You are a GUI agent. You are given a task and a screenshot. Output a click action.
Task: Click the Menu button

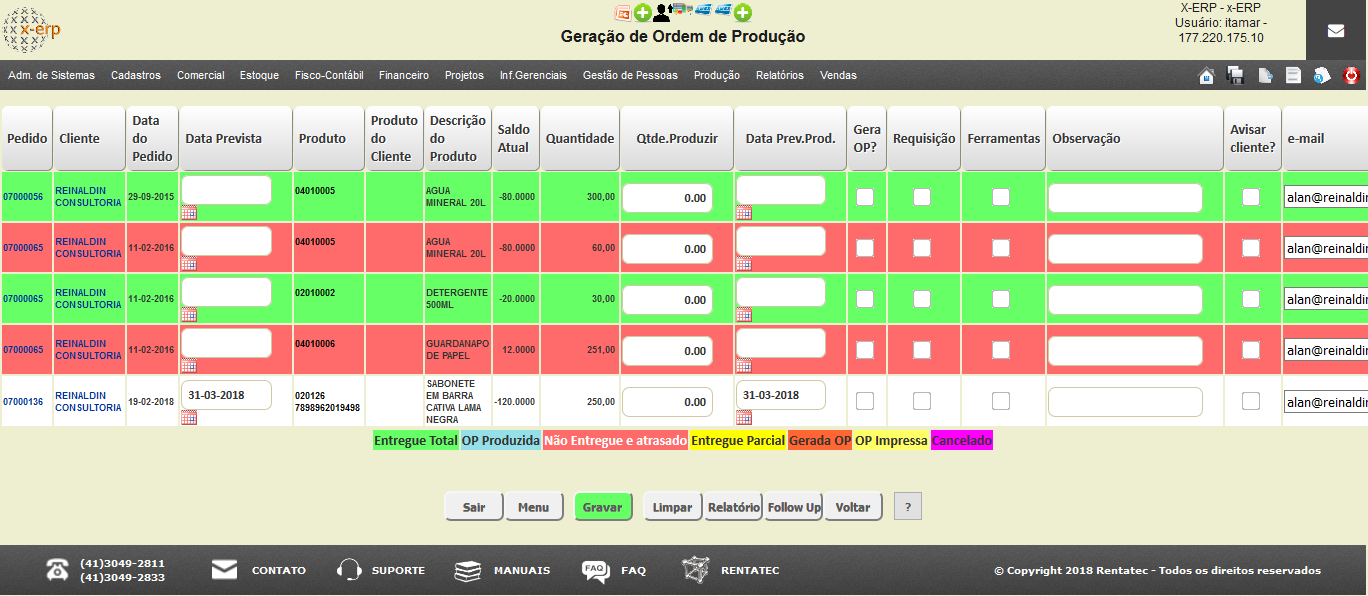[534, 507]
